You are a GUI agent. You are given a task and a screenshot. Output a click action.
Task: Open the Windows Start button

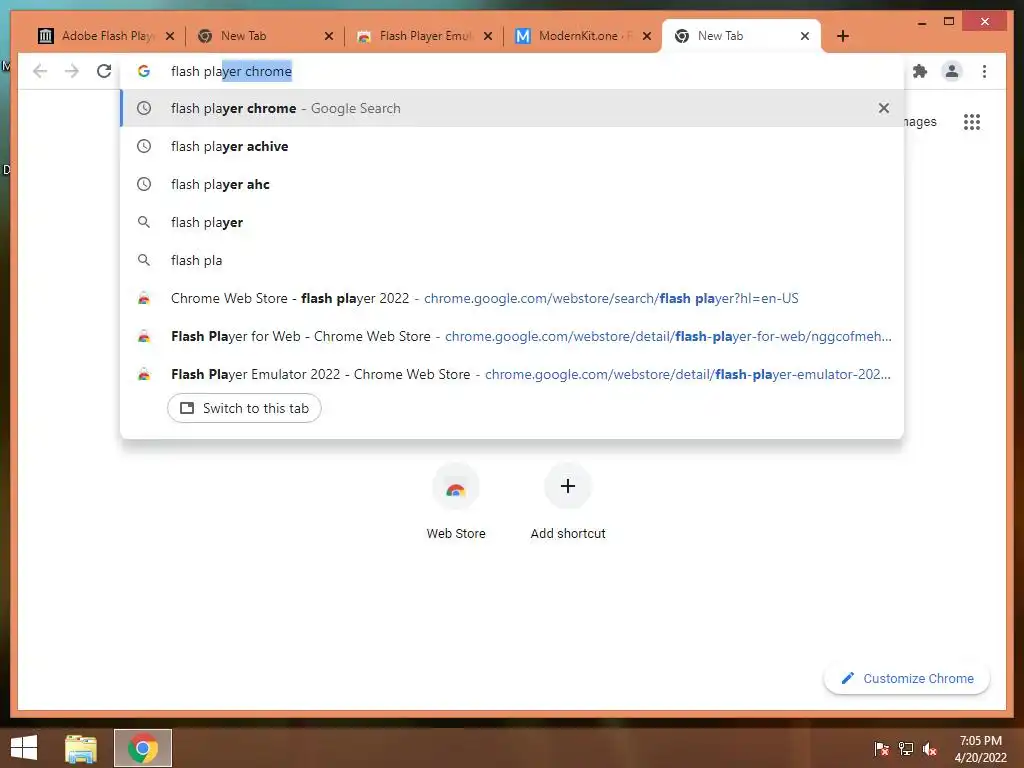point(24,748)
